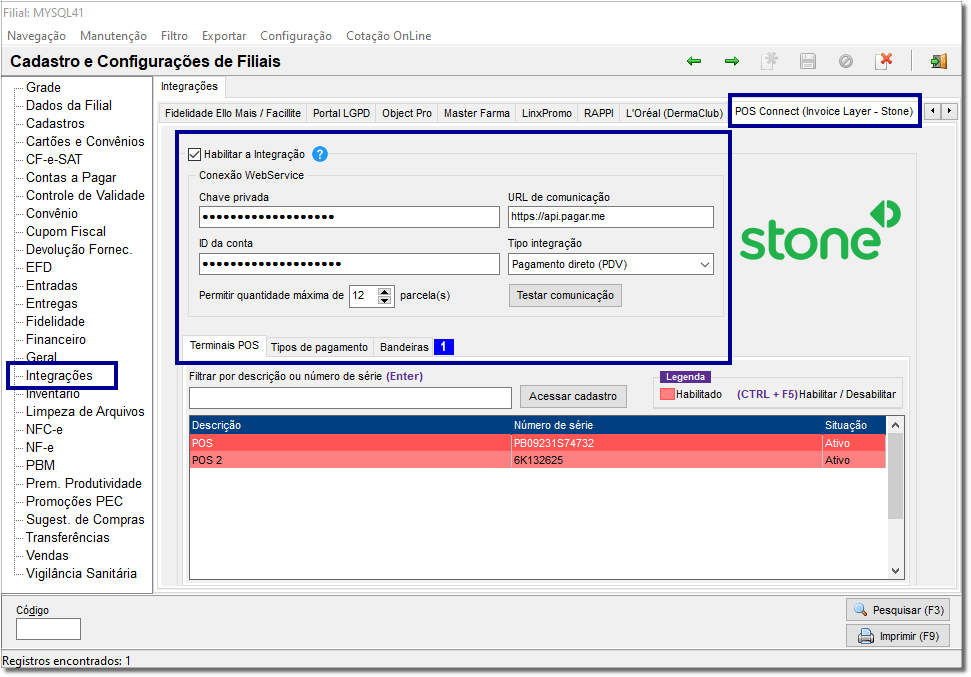Open the Cotação OnLine menu
The width and height of the screenshot is (971, 677).
click(389, 36)
